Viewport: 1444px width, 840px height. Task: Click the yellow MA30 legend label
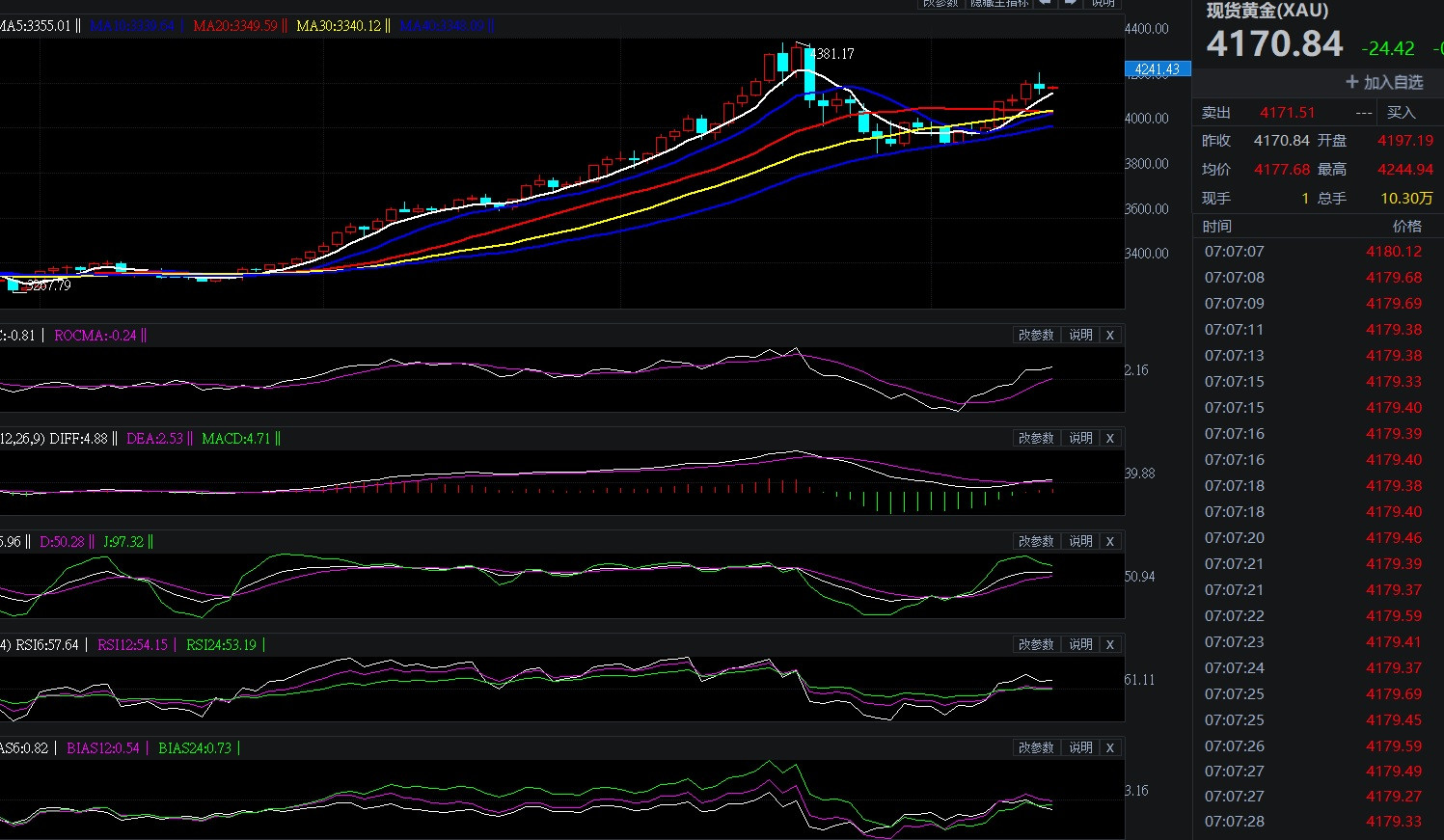[x=338, y=26]
